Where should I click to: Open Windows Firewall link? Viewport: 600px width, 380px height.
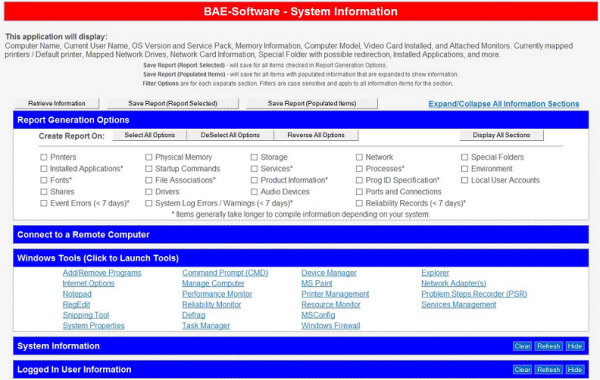tap(331, 326)
